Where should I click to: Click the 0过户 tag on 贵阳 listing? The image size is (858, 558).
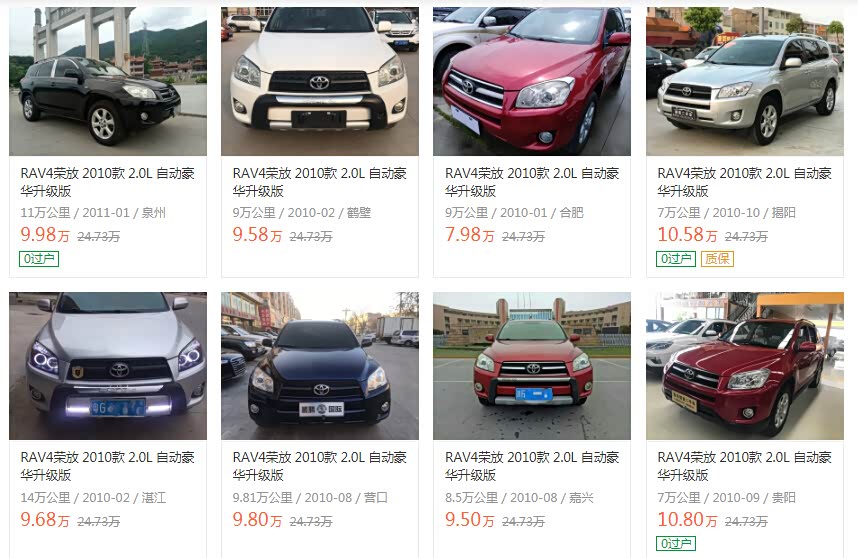[676, 544]
